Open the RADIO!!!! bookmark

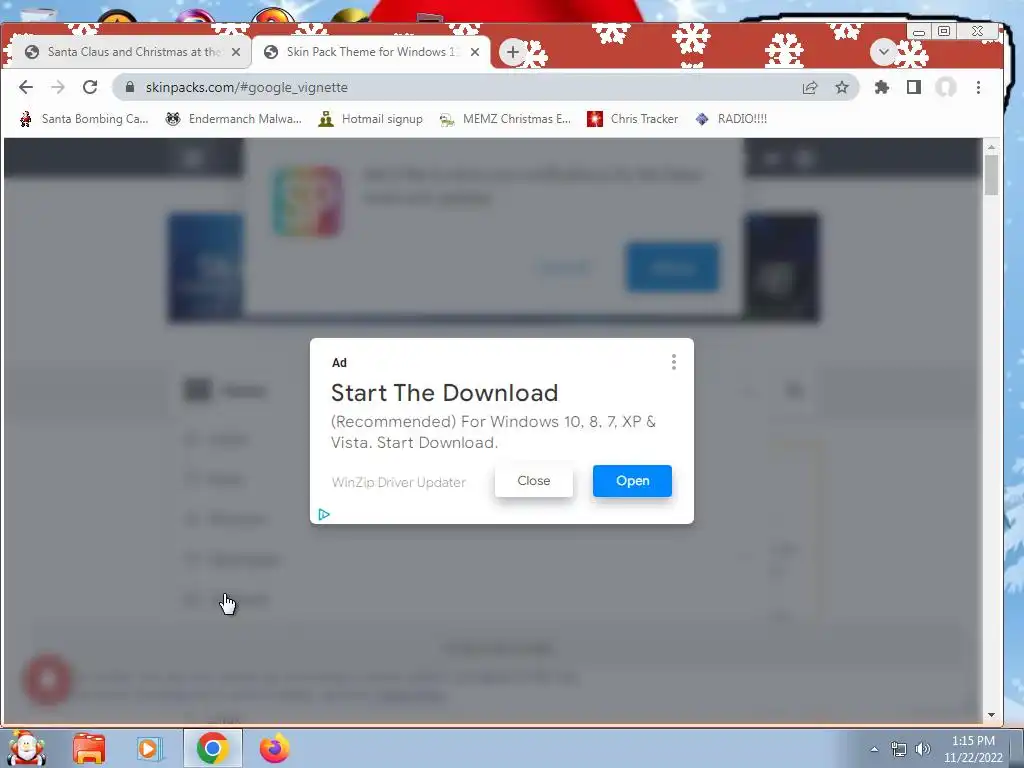(x=731, y=119)
